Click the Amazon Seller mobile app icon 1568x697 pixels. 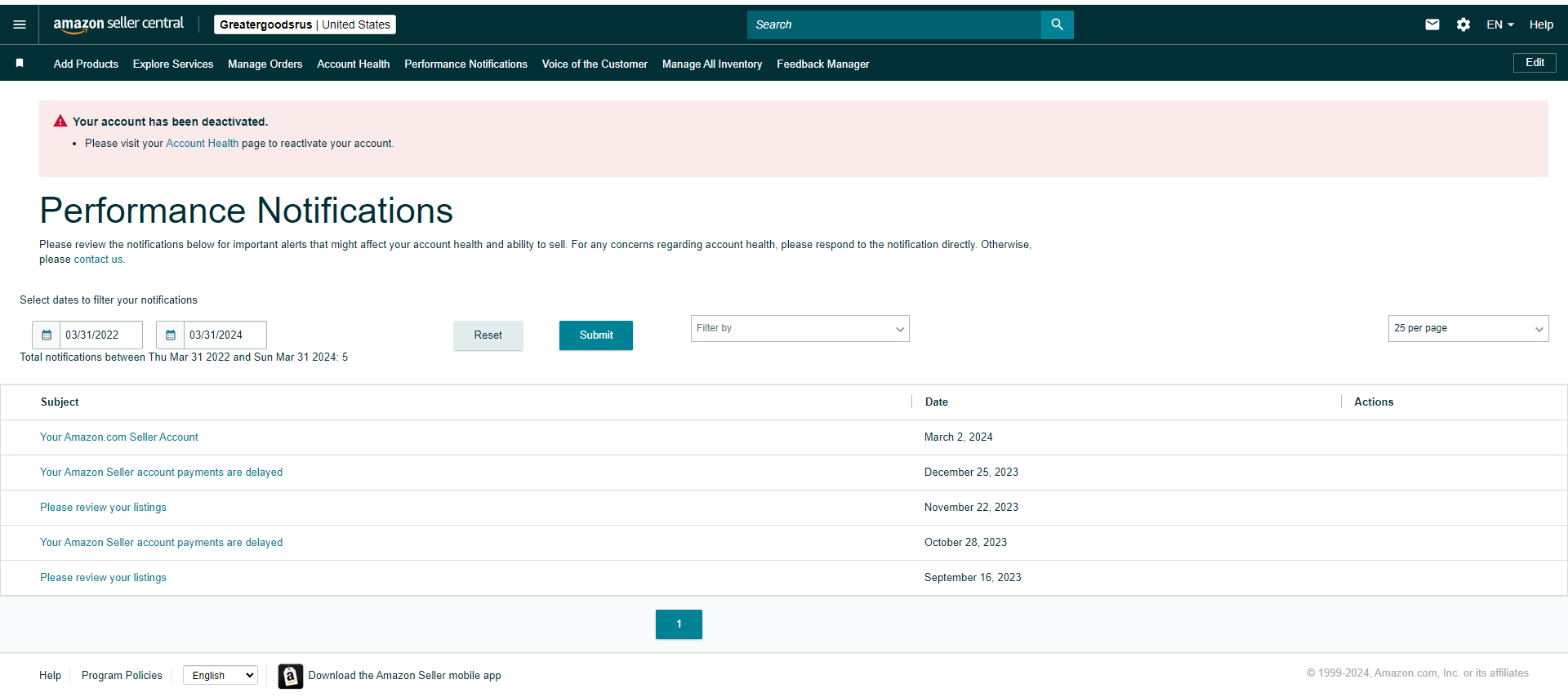coord(290,676)
